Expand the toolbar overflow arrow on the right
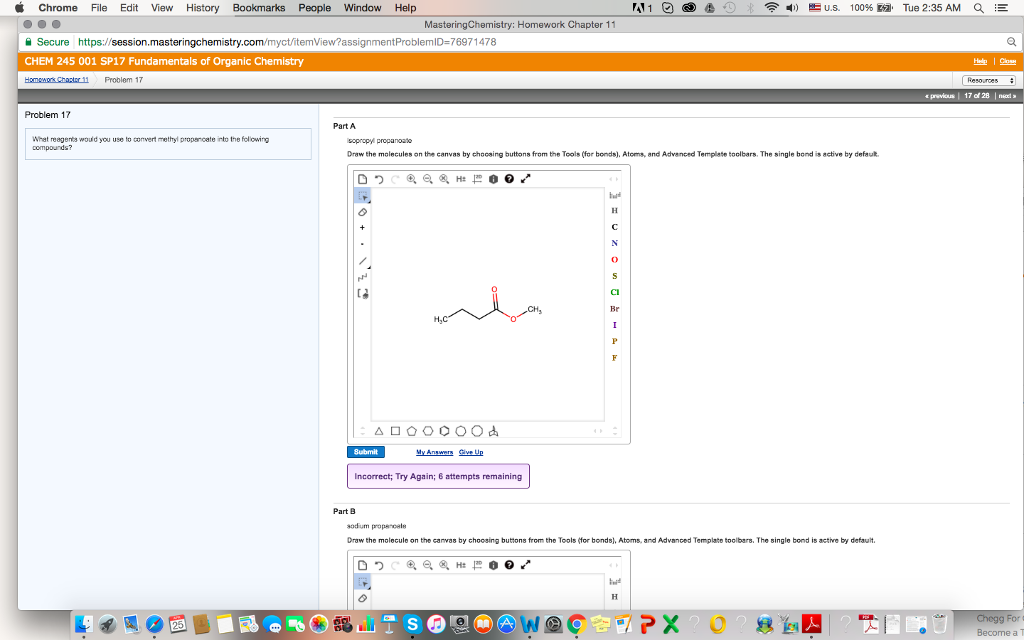1024x640 pixels. pyautogui.click(x=613, y=178)
